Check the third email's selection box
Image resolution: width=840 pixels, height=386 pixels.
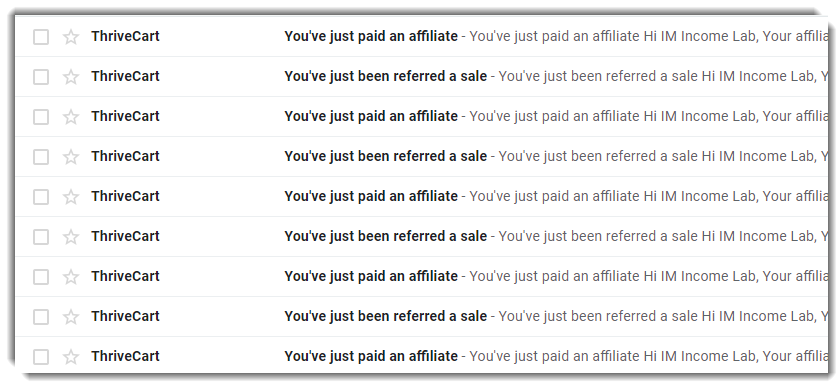coord(41,117)
